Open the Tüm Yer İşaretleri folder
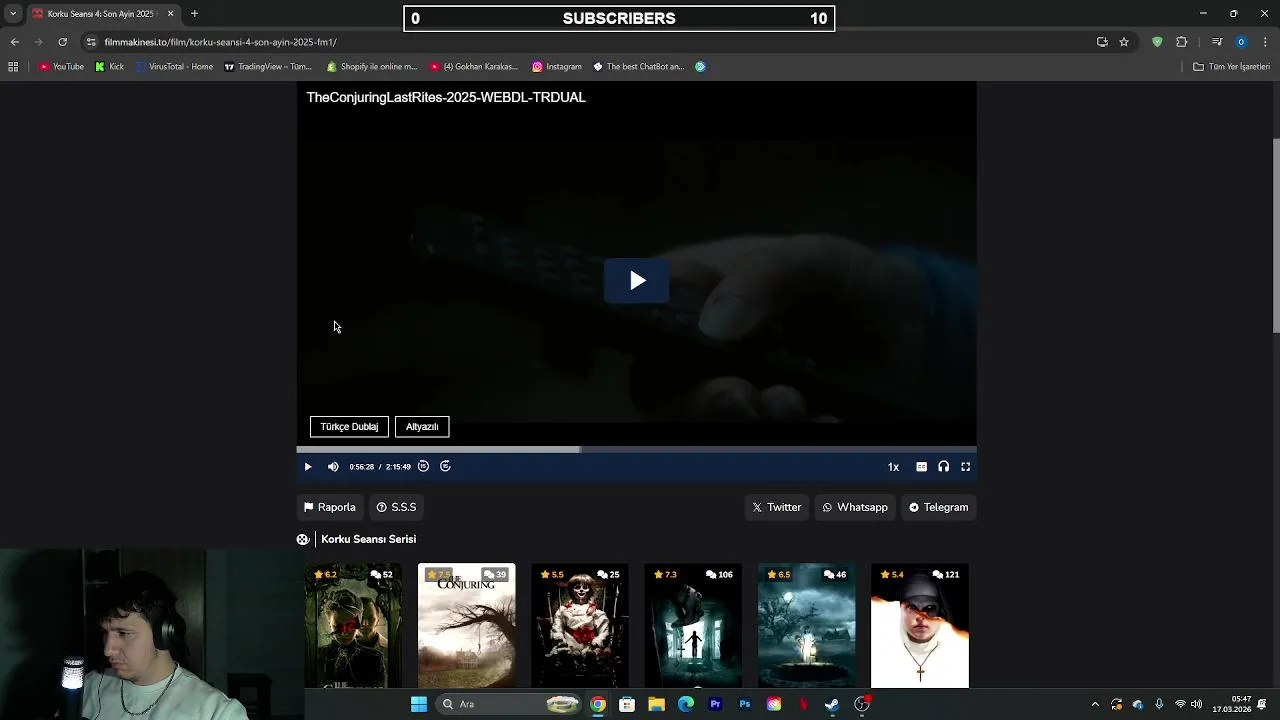This screenshot has height=720, width=1280. click(1232, 67)
